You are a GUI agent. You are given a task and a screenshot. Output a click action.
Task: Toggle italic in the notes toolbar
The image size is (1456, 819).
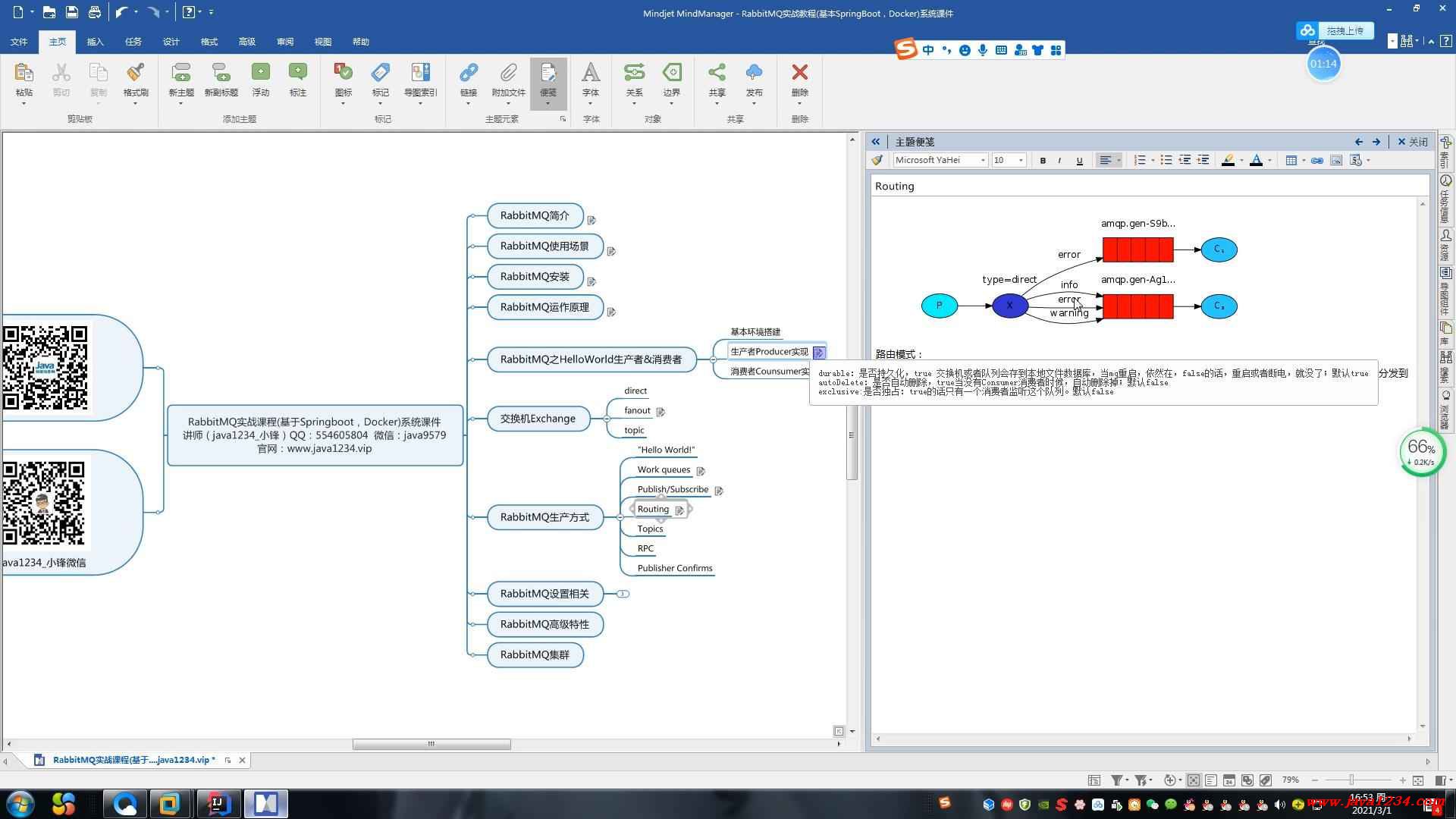1059,160
